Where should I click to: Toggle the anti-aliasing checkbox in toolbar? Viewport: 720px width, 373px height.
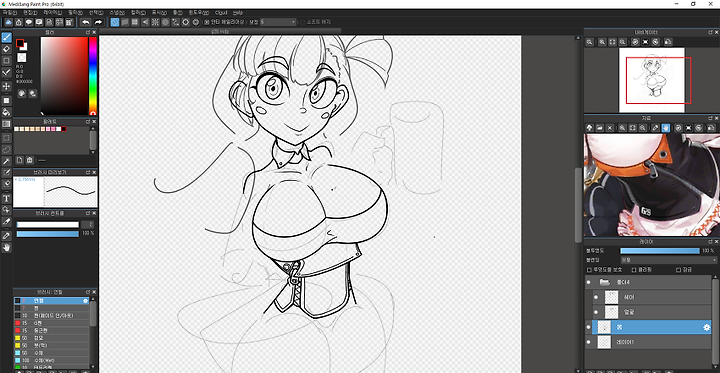207,22
